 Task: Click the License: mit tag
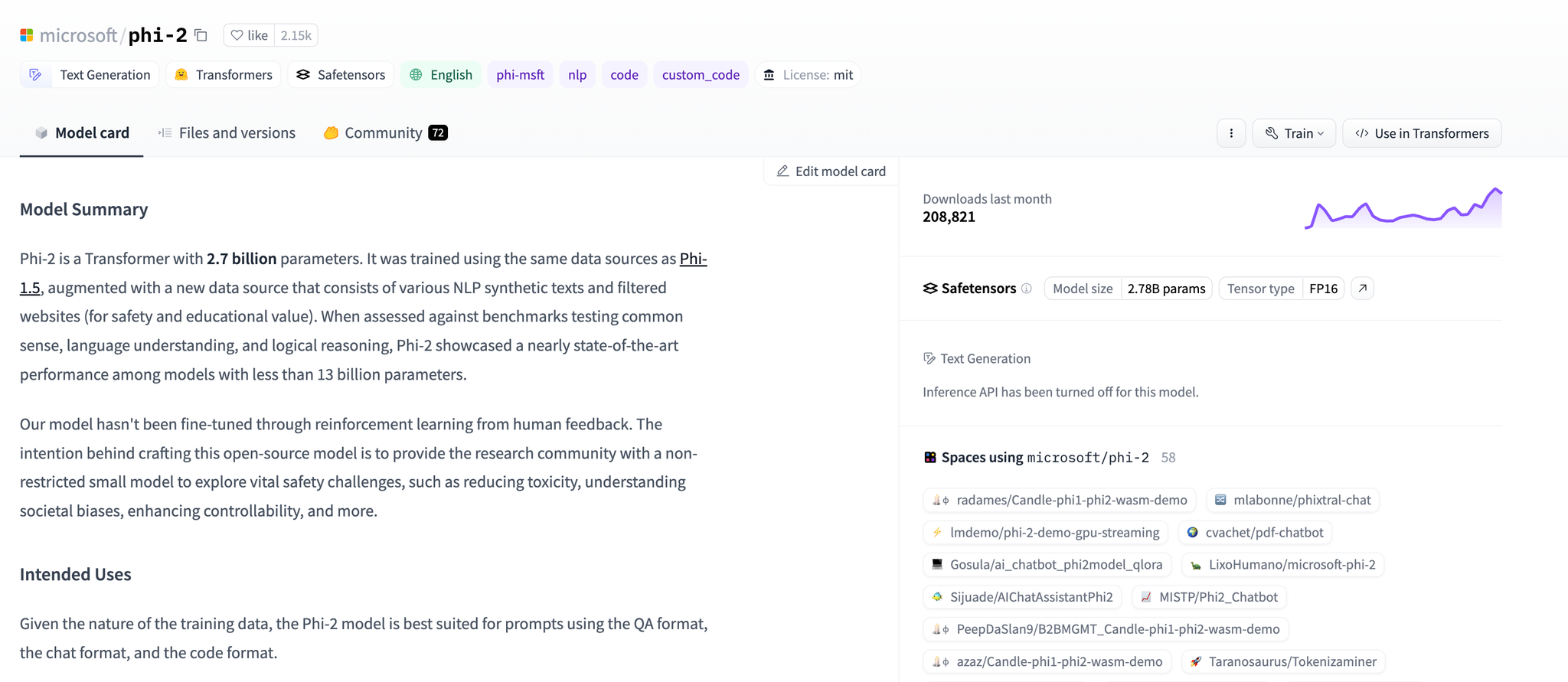pyautogui.click(x=808, y=75)
